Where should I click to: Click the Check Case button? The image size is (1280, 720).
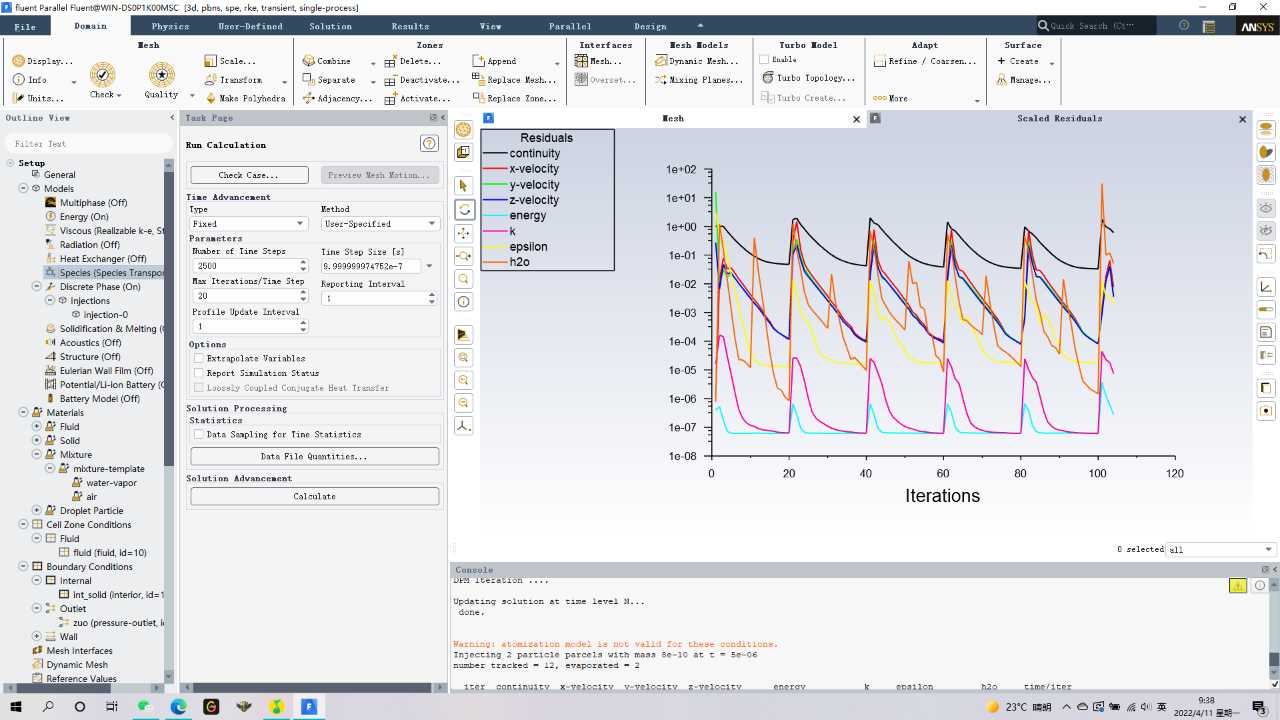click(248, 175)
